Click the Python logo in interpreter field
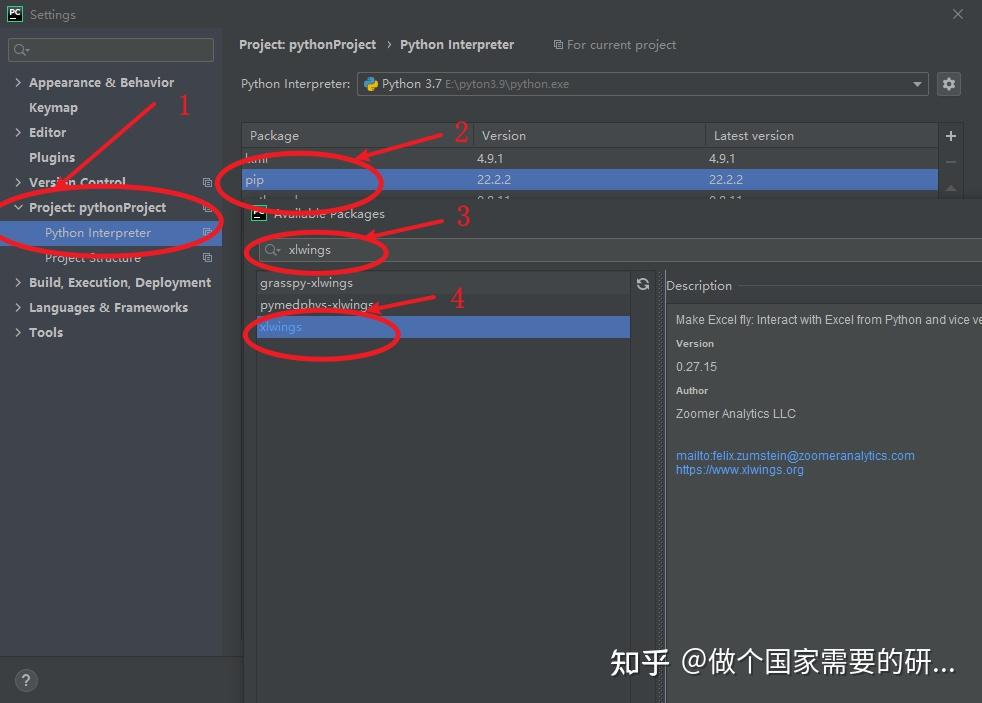Image resolution: width=982 pixels, height=703 pixels. point(371,84)
